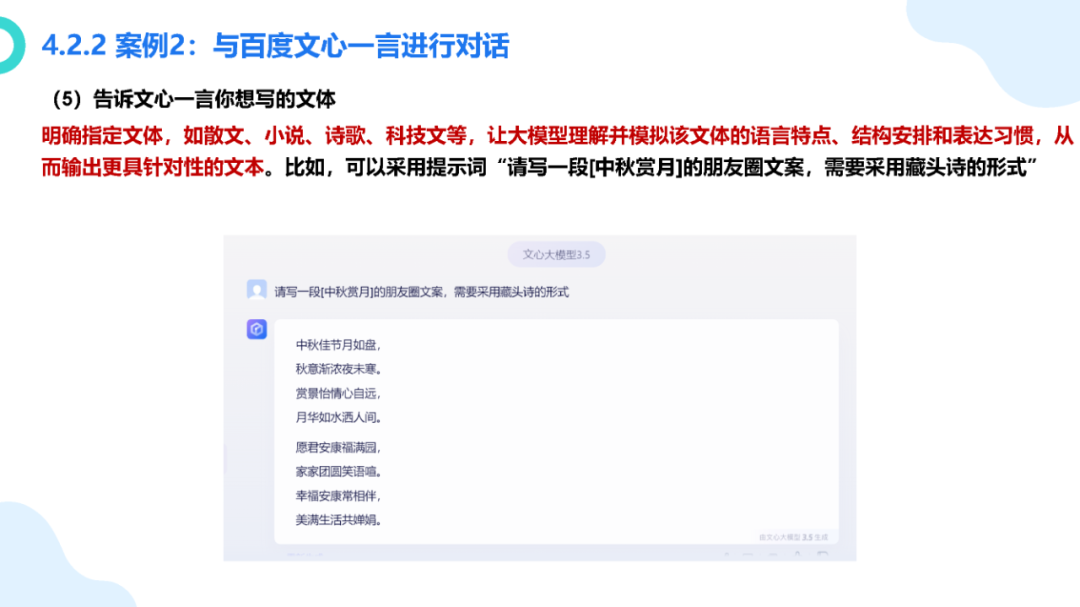Image resolution: width=1080 pixels, height=607 pixels.
Task: Click the user prompt message 请写一段[中秋赏月]的朋友圈文案
Action: [x=422, y=292]
